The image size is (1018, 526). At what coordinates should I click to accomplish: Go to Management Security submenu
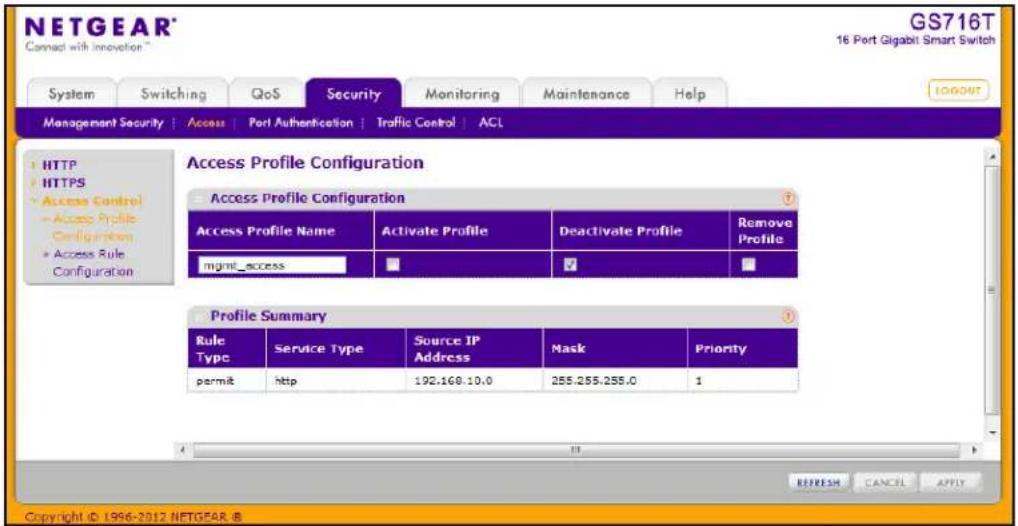click(103, 123)
